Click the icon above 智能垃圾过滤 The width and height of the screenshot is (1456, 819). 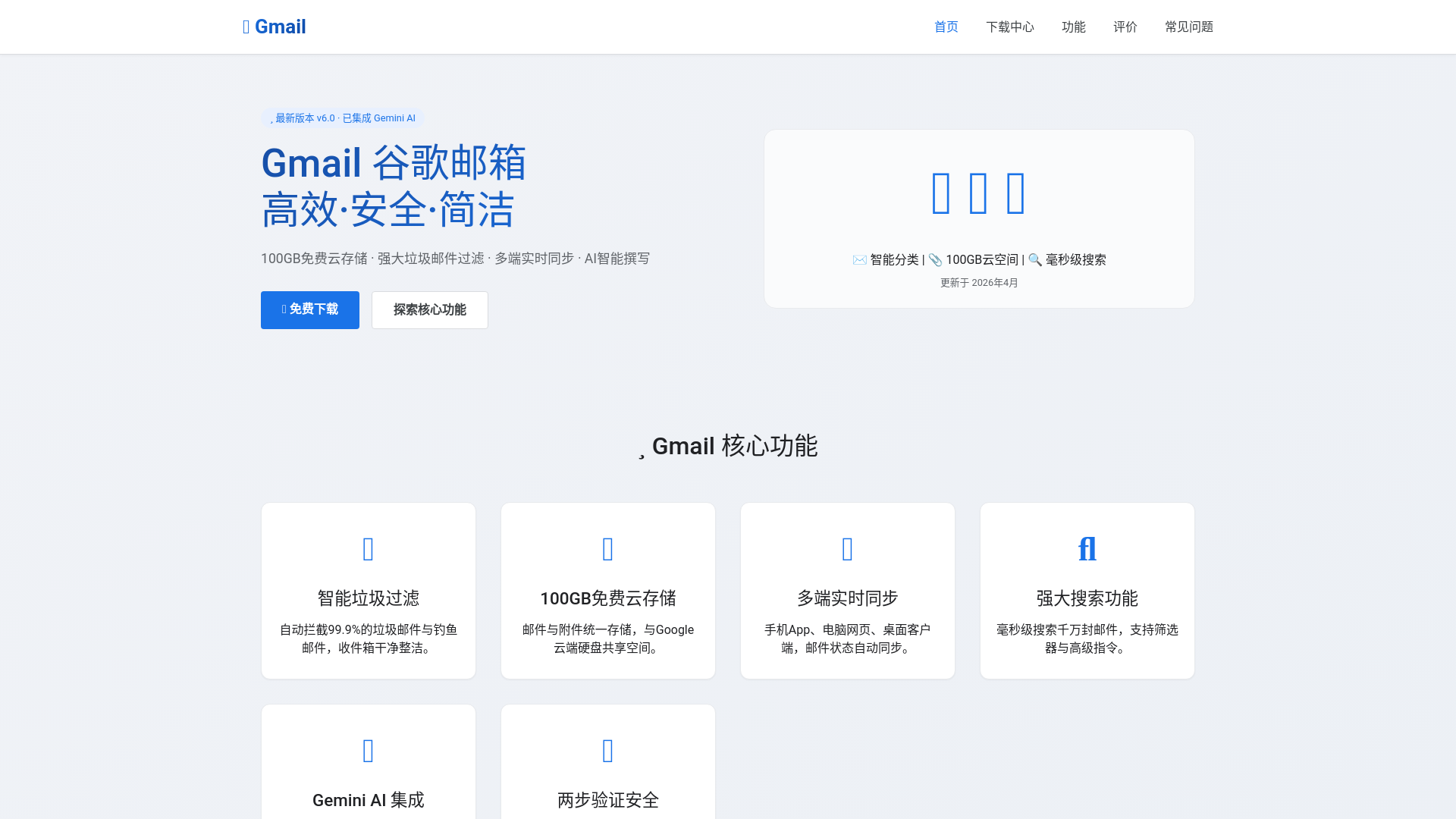[x=369, y=549]
